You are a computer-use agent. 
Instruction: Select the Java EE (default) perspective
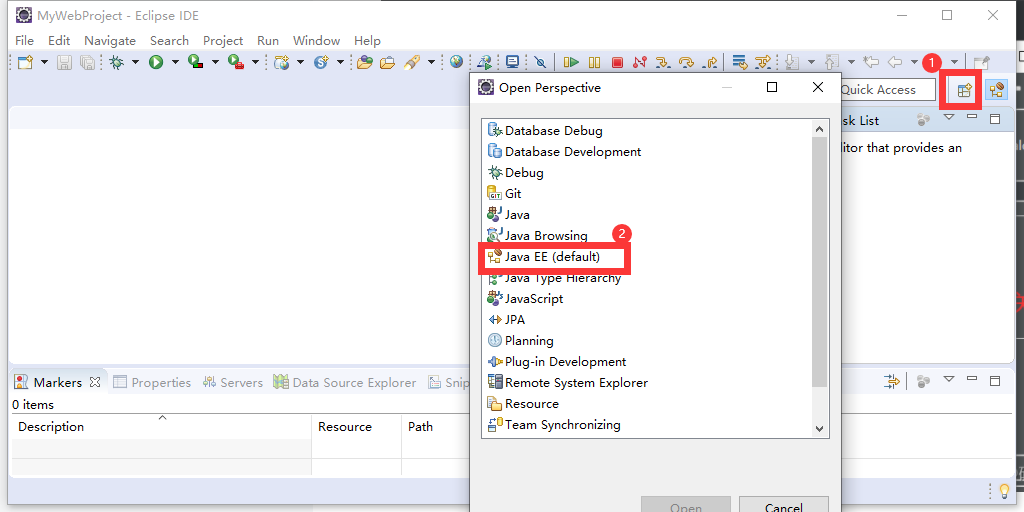click(x=544, y=257)
